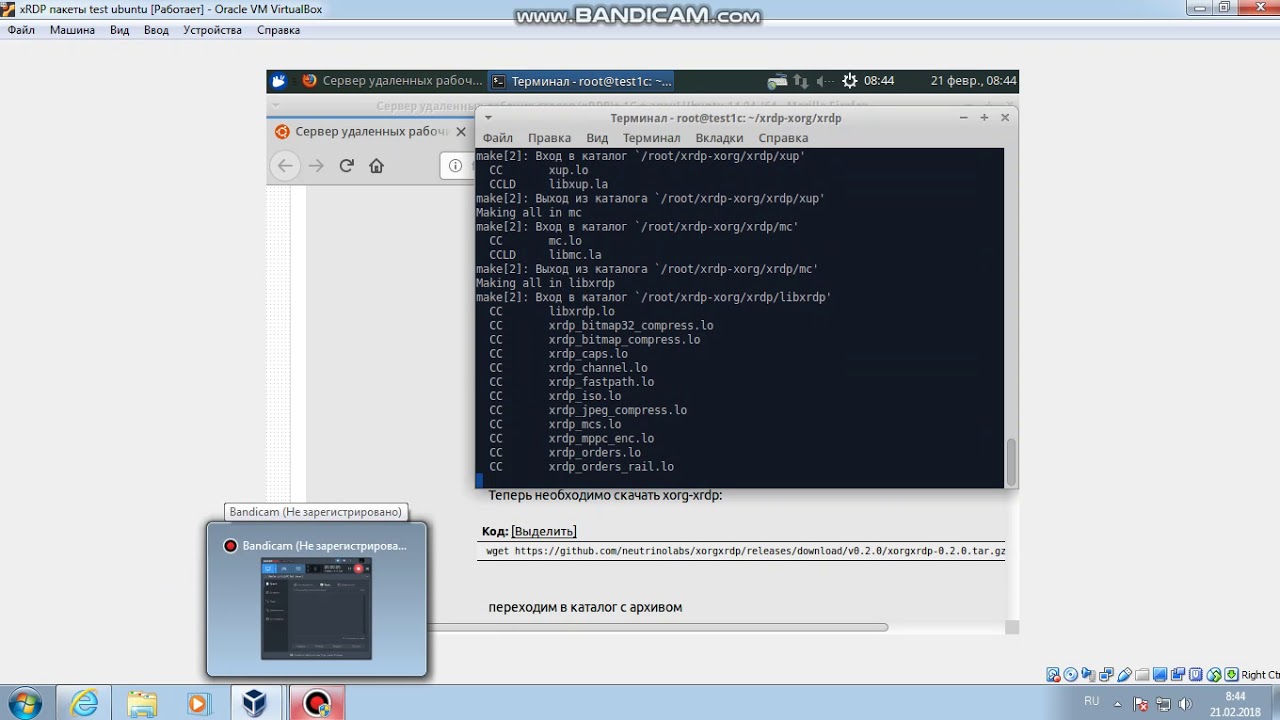Click the VirtualBox CPU status icon

point(1197,675)
